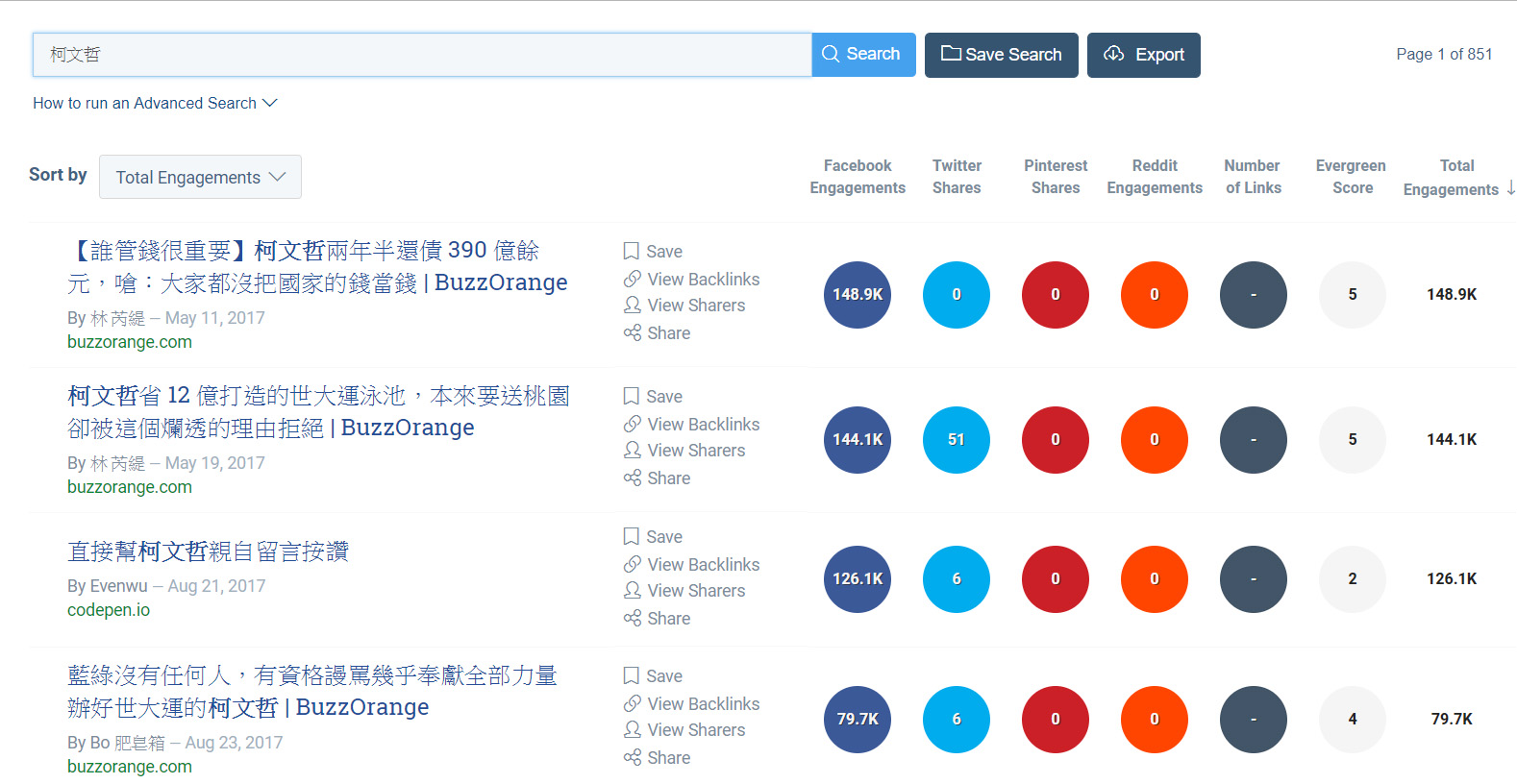The height and width of the screenshot is (784, 1517).
Task: Click the magnifier icon on Search button
Action: click(831, 54)
